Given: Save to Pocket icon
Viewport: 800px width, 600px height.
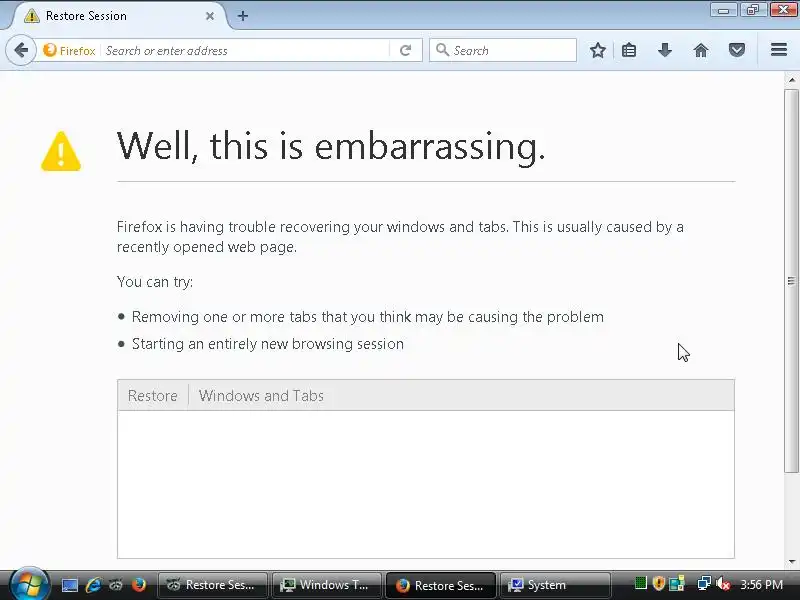Looking at the screenshot, I should [x=736, y=50].
